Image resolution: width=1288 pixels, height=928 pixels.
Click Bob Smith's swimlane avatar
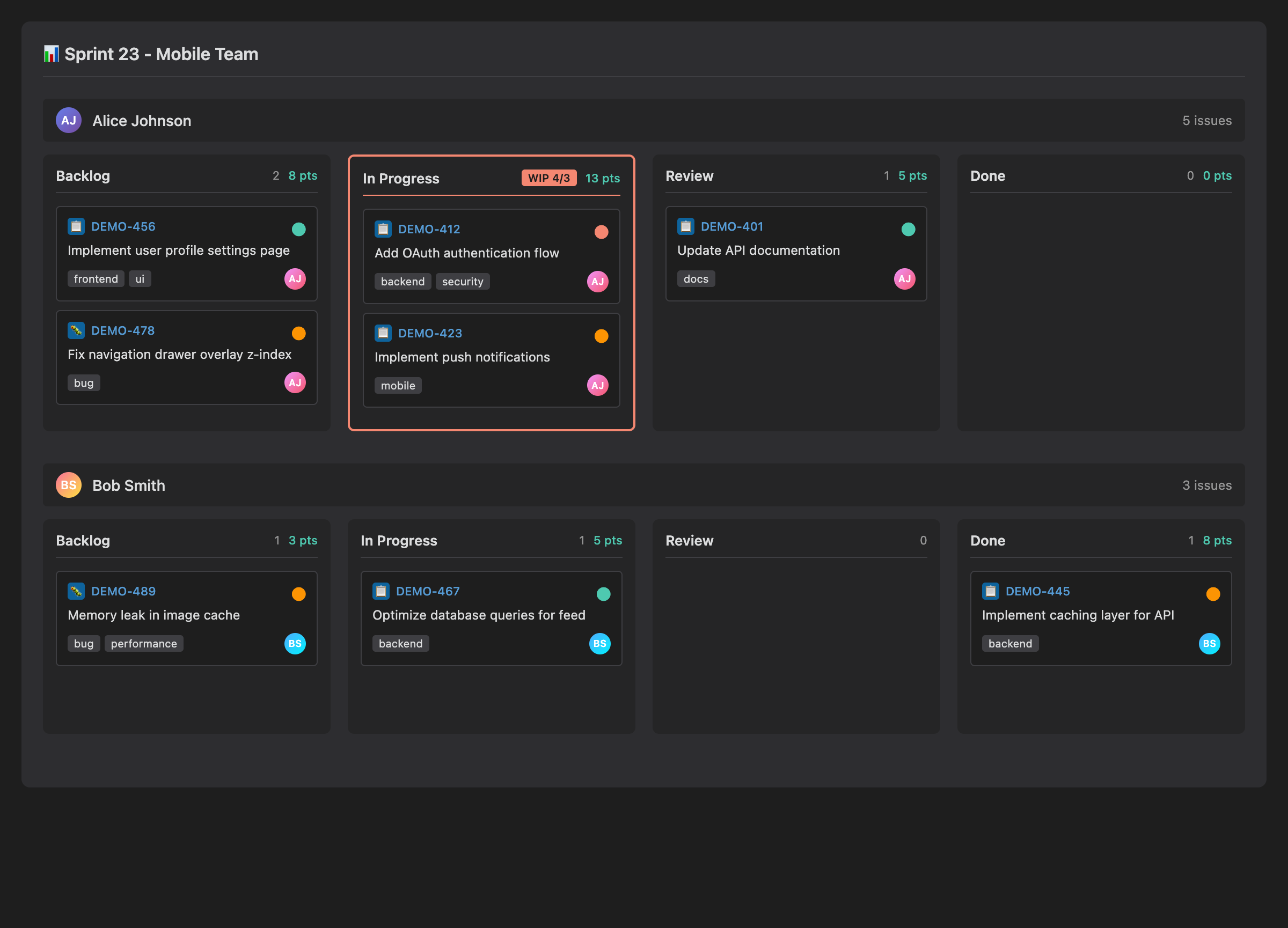pyautogui.click(x=69, y=485)
